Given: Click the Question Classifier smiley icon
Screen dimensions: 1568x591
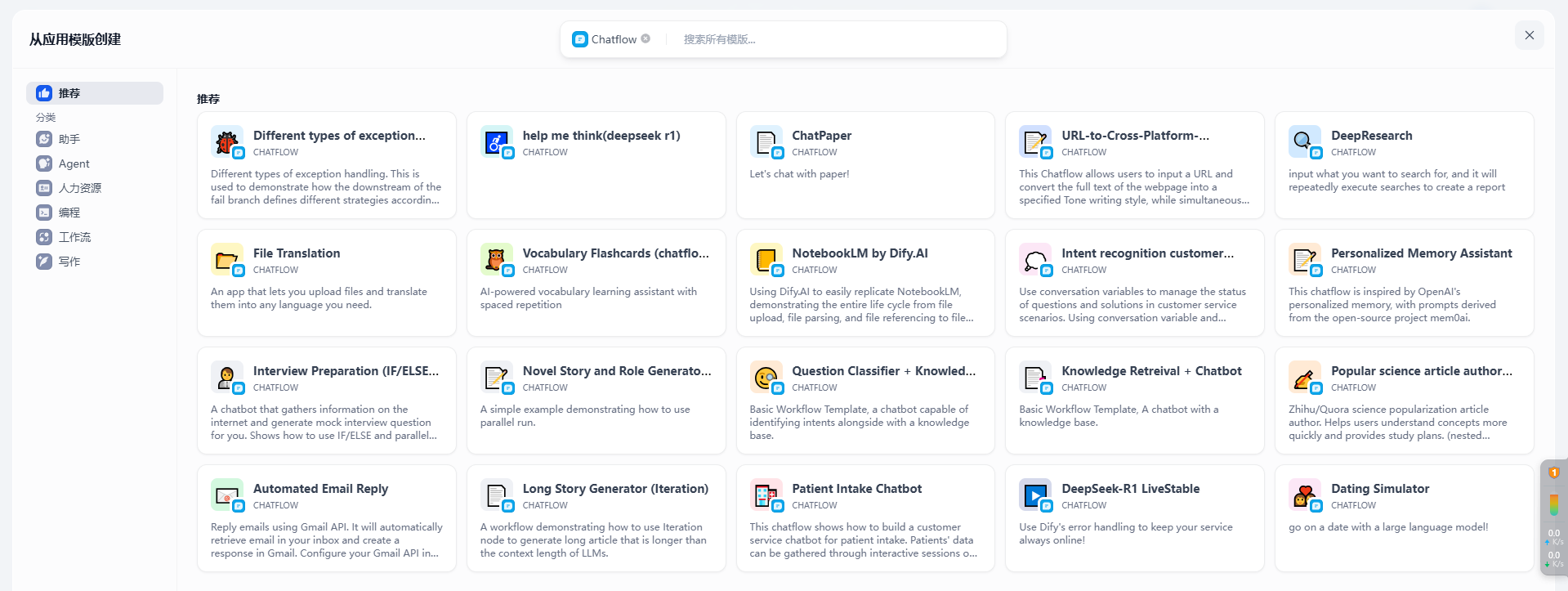Looking at the screenshot, I should (766, 378).
